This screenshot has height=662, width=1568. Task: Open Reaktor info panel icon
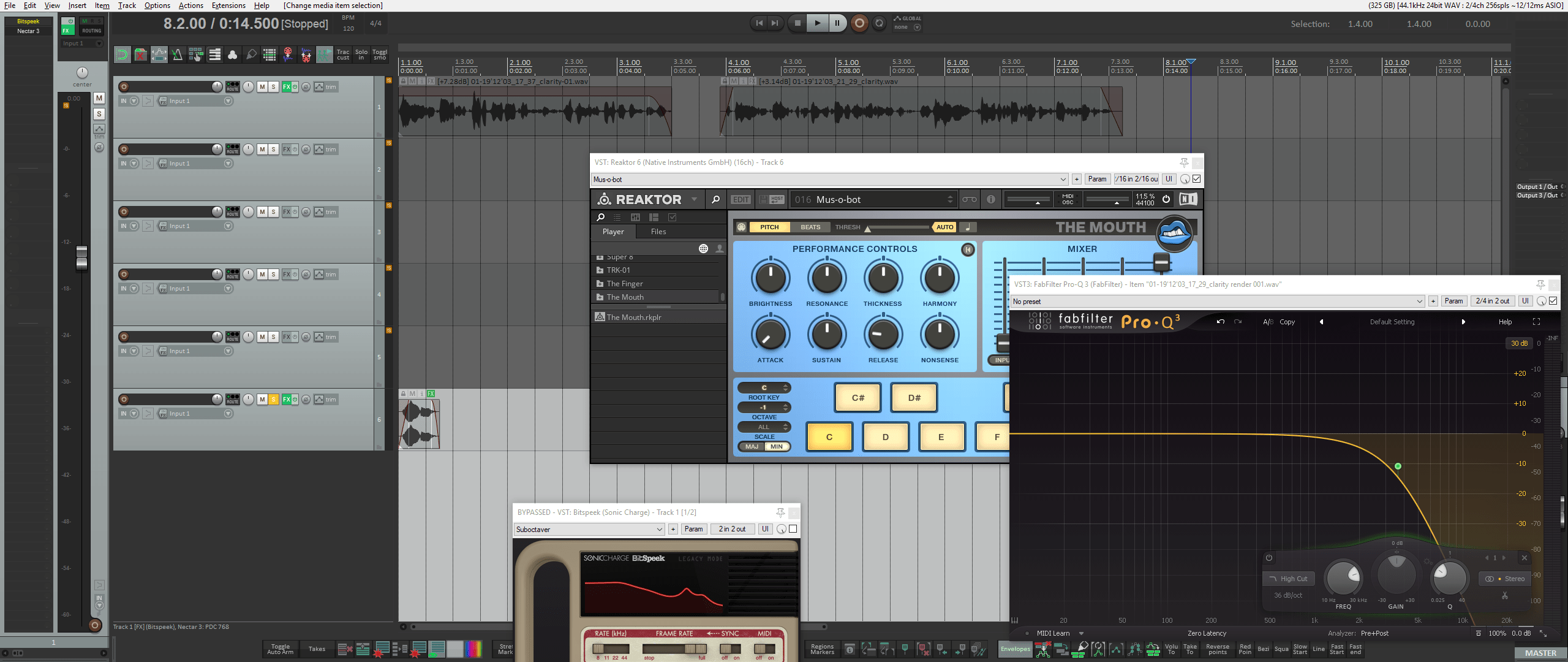pyautogui.click(x=991, y=199)
